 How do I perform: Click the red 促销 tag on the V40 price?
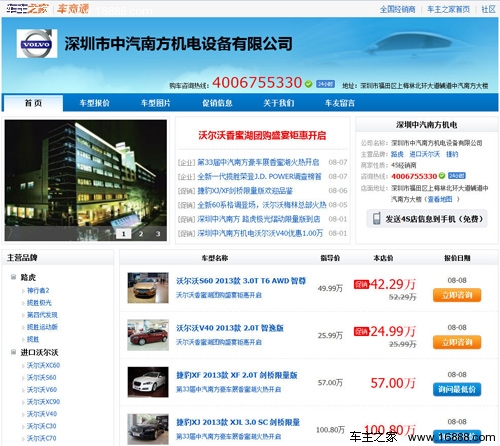[x=361, y=331]
